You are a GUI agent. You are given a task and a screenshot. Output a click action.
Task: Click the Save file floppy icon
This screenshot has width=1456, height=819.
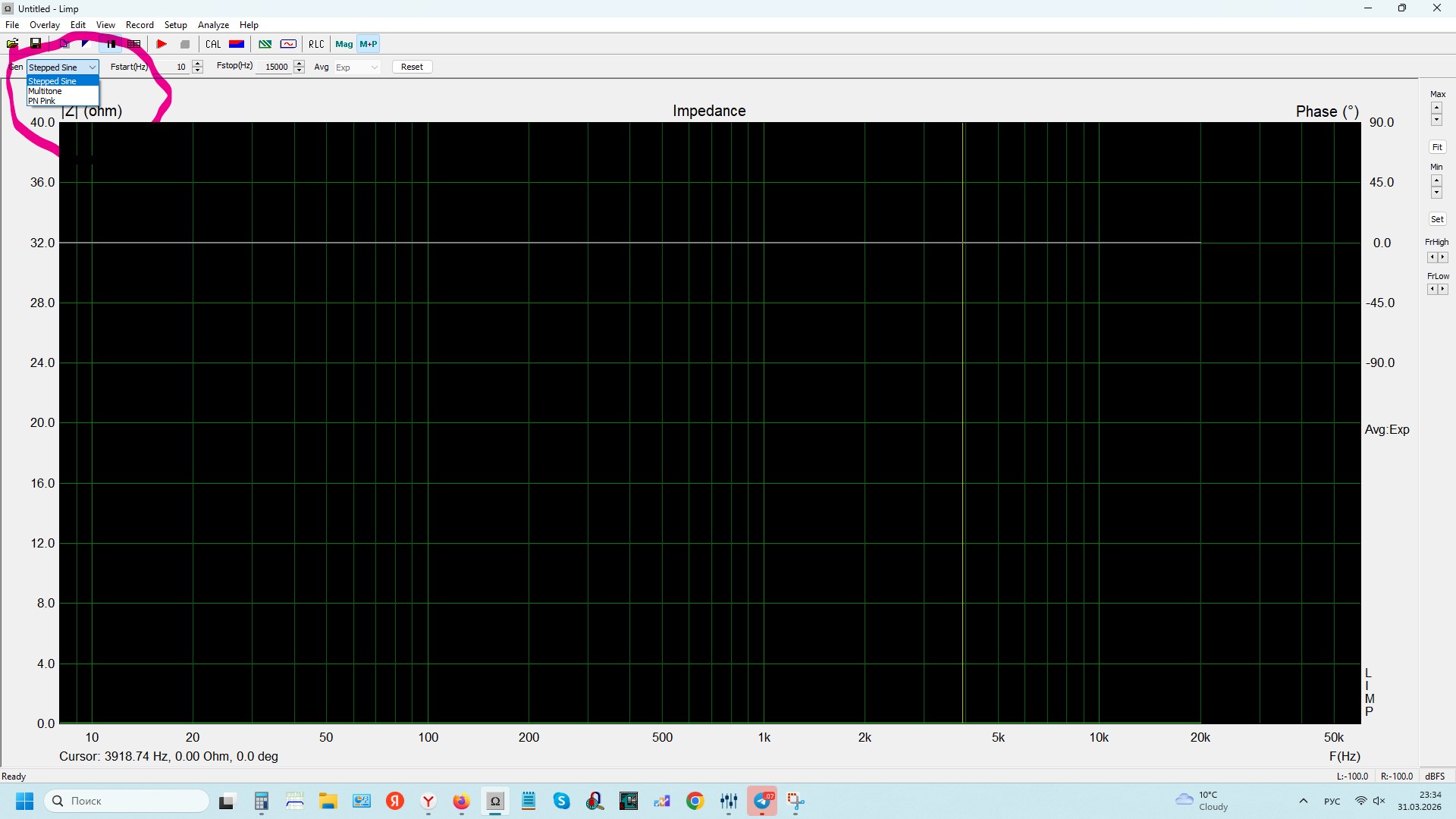point(36,44)
